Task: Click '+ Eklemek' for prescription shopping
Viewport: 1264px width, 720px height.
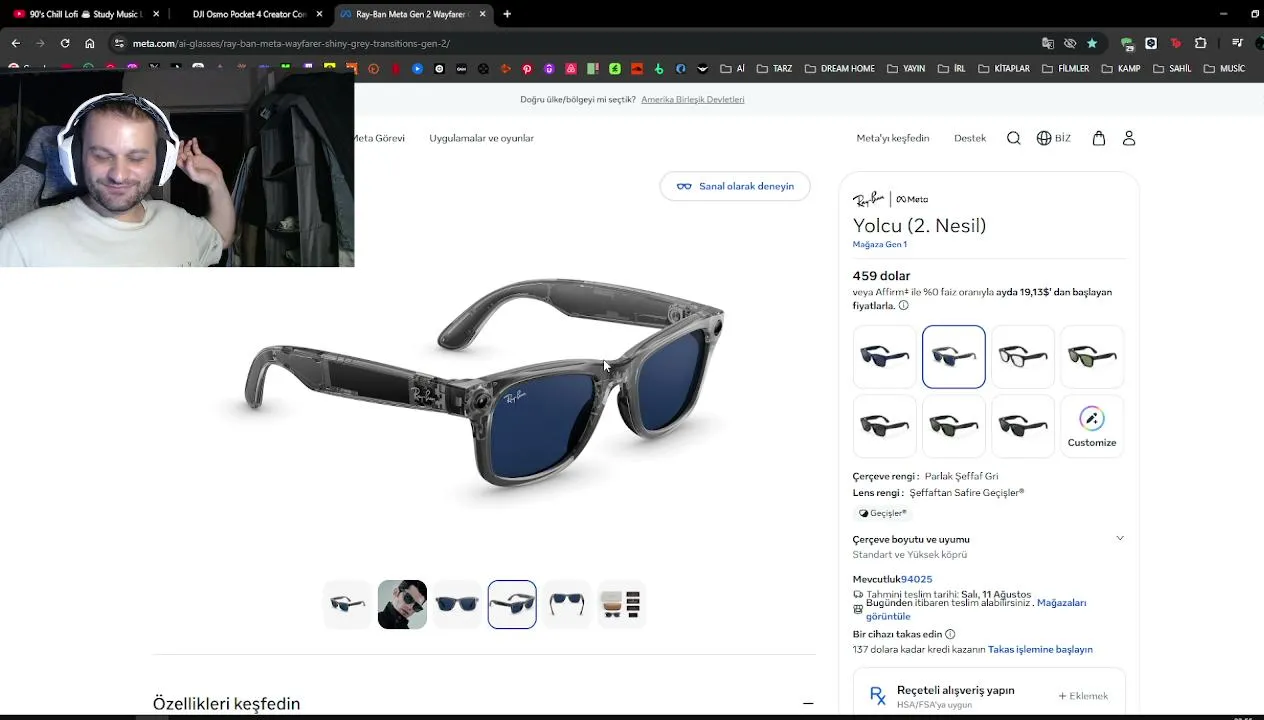Action: (x=1083, y=696)
